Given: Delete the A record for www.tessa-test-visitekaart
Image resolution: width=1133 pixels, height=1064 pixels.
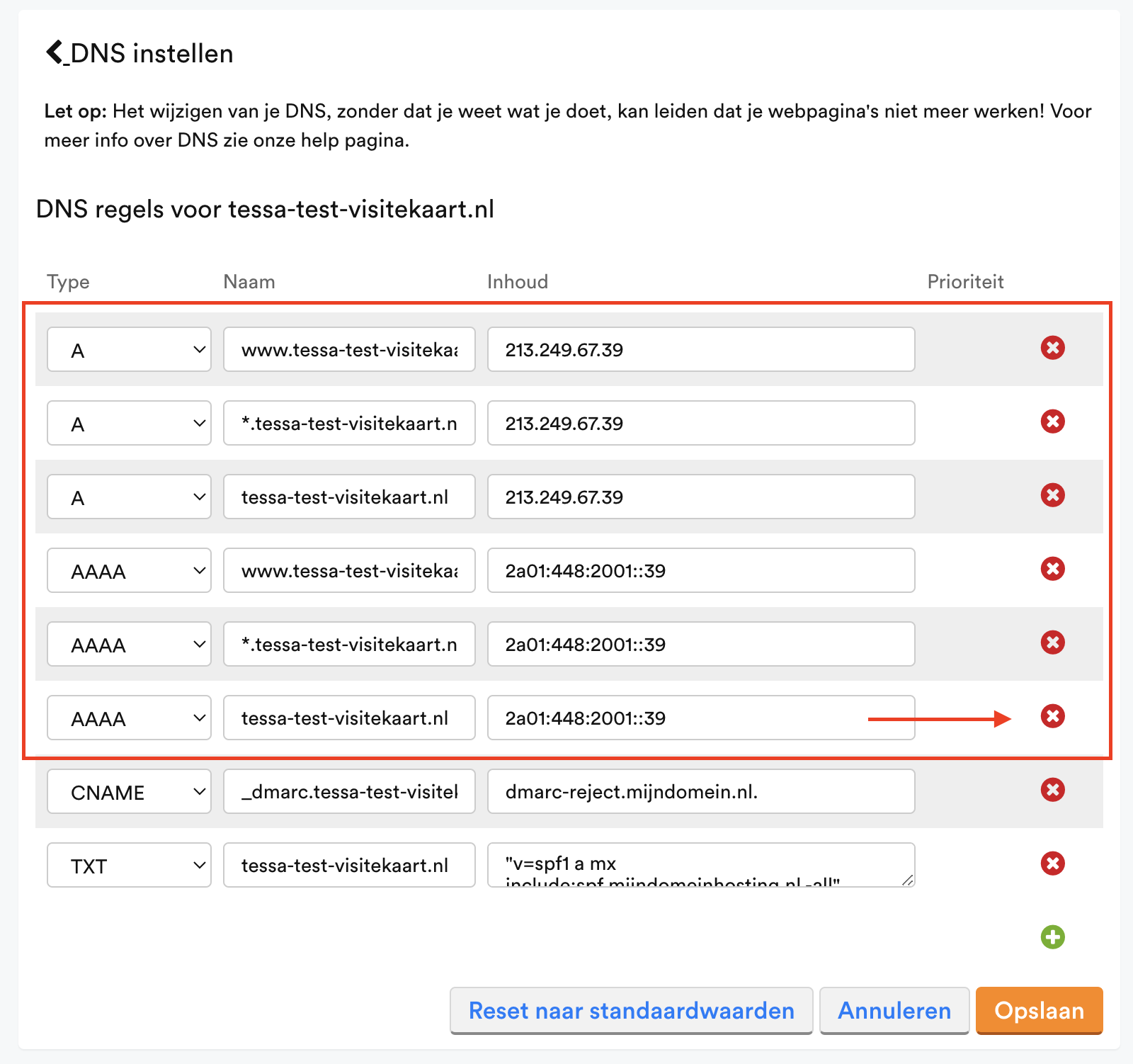Looking at the screenshot, I should tap(1053, 348).
